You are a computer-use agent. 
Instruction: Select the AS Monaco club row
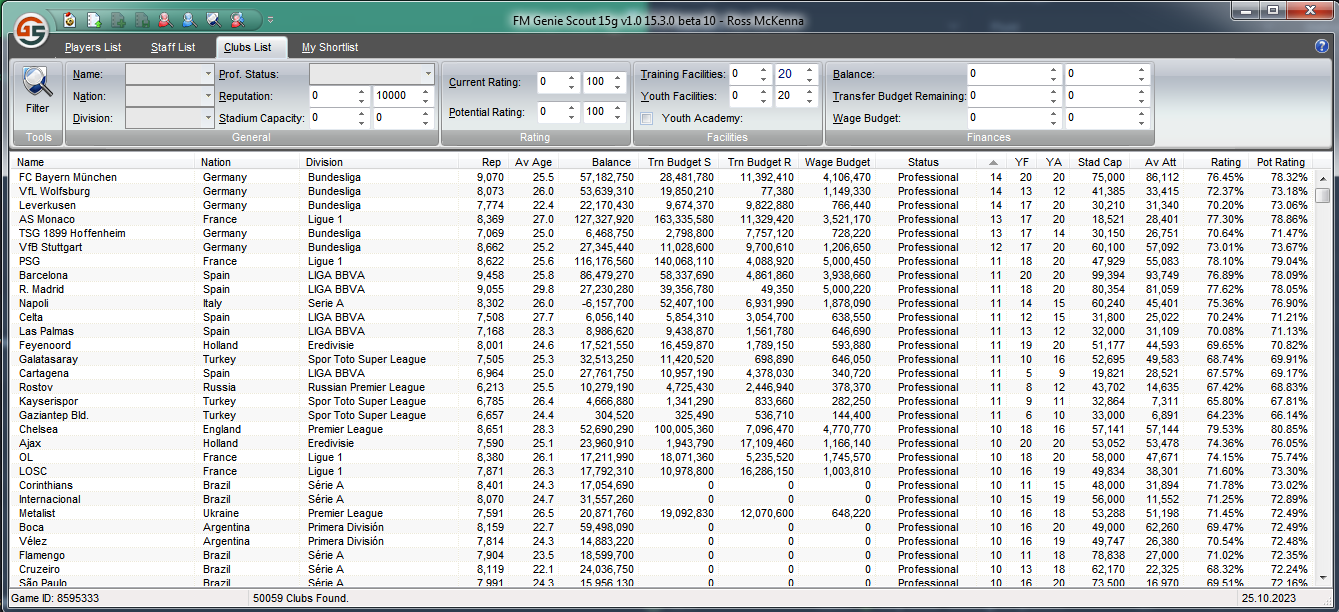point(661,219)
